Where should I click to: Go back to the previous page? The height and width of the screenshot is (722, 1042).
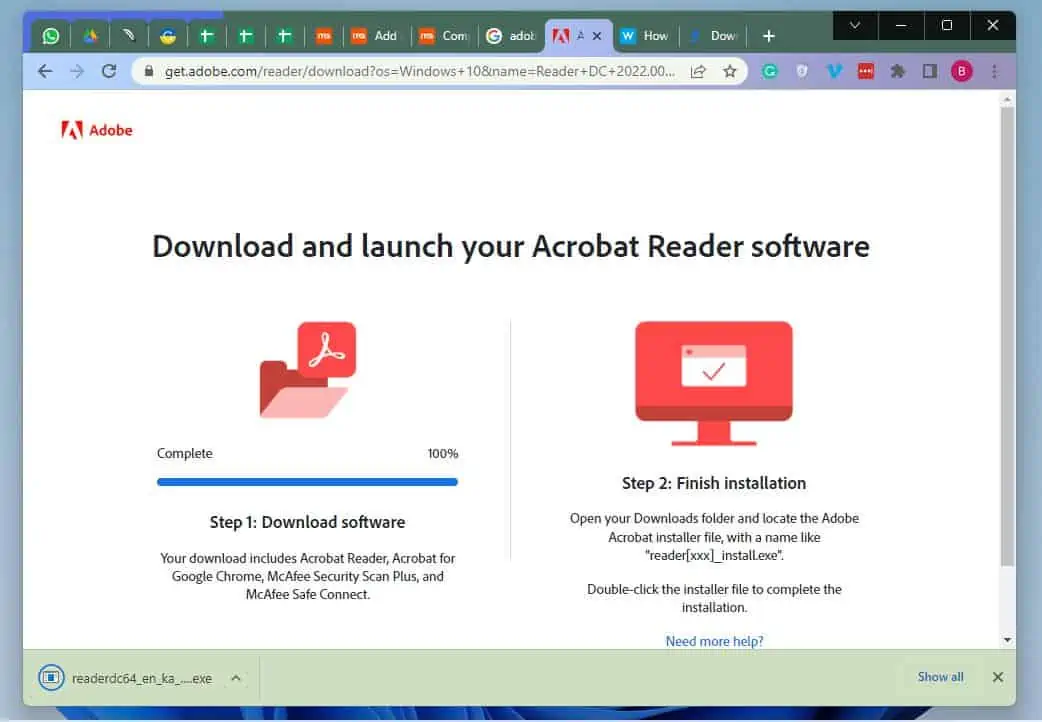pos(44,71)
